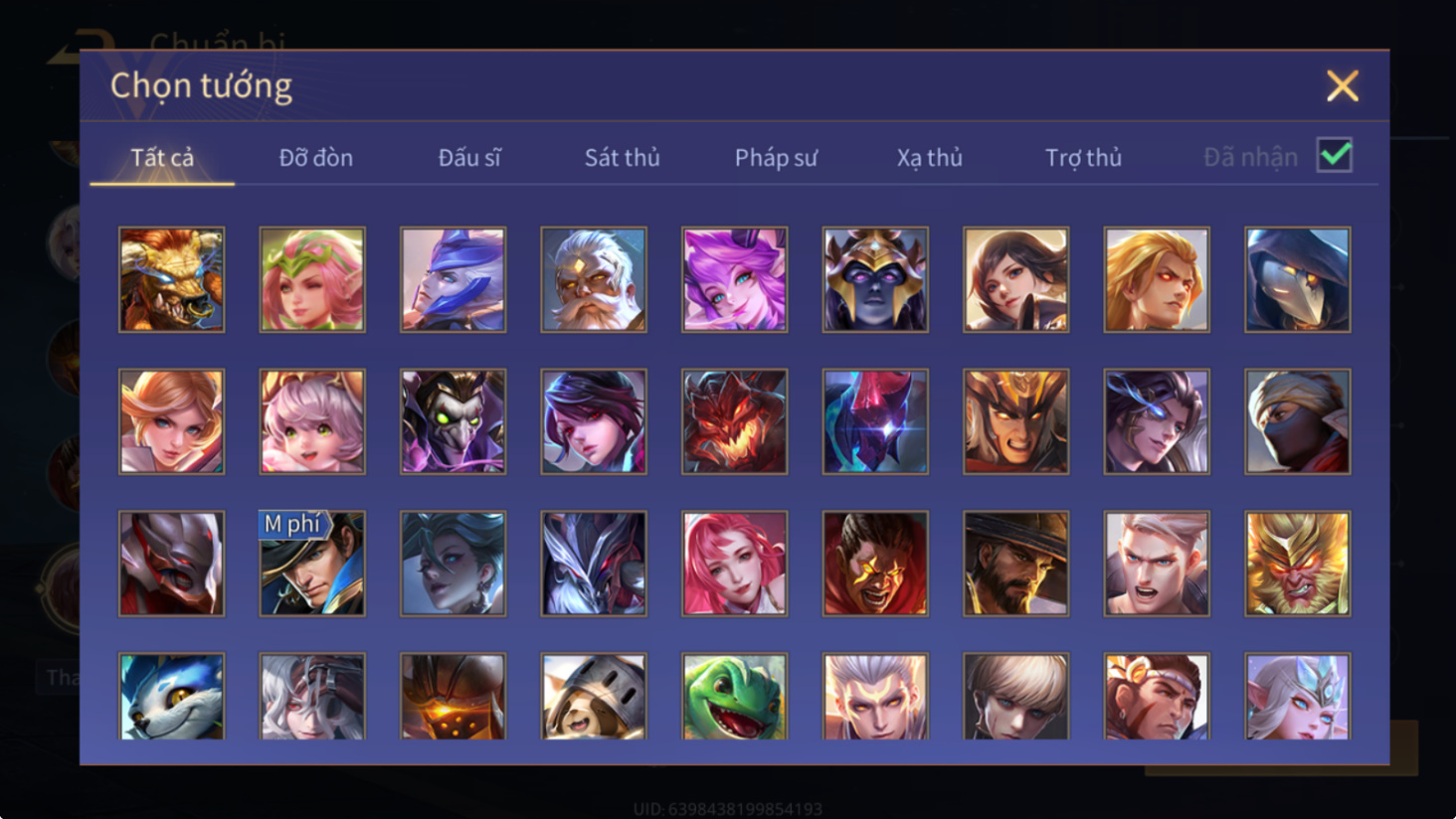Switch to the Đỡ đòn tab
The height and width of the screenshot is (819, 1456).
(315, 157)
